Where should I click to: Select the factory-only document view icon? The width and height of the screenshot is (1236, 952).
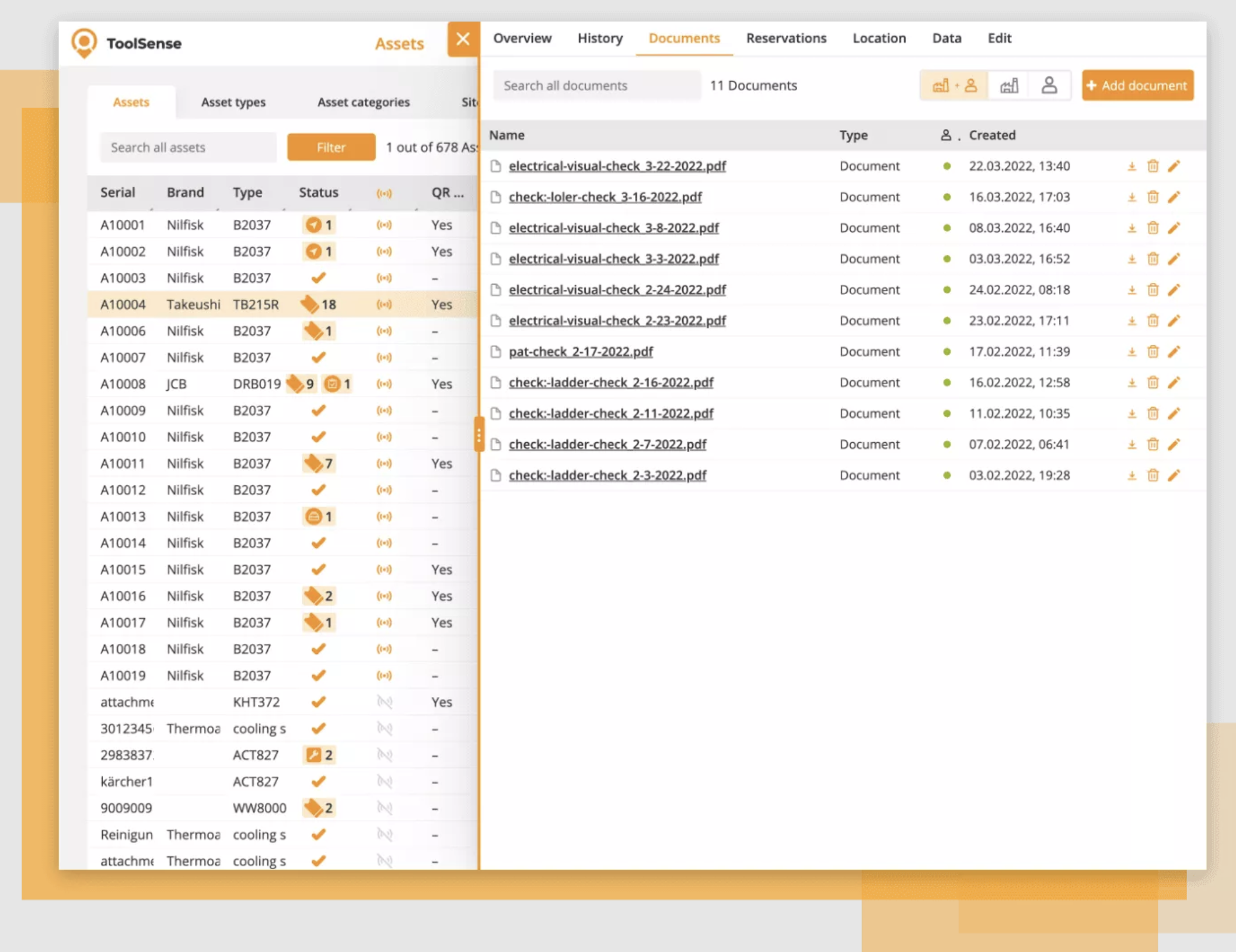pos(1010,85)
